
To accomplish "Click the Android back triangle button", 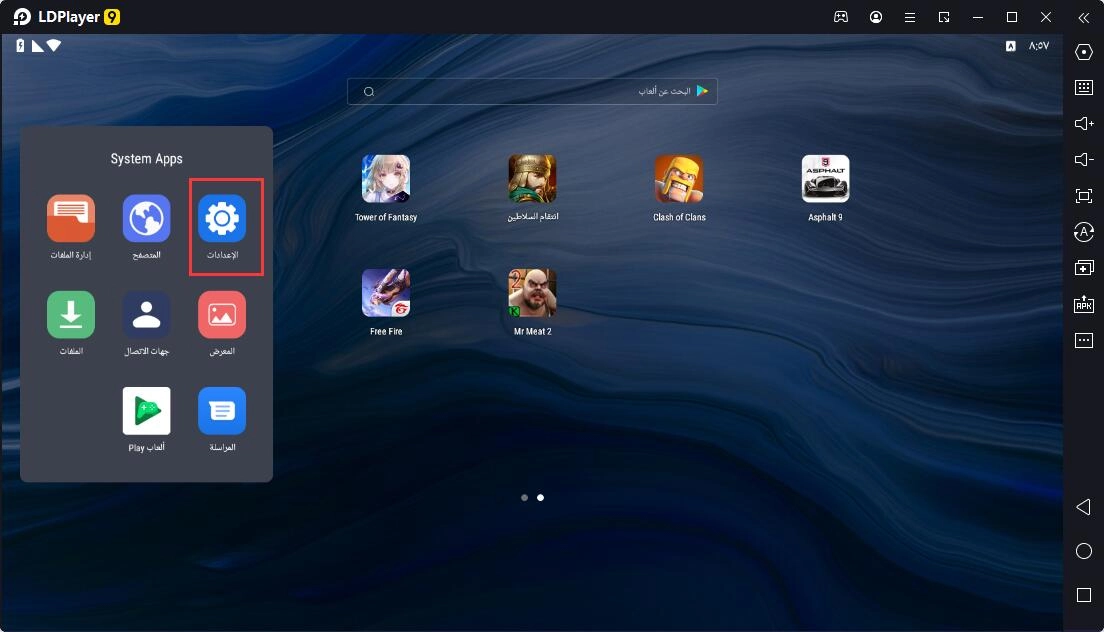I will 1084,507.
